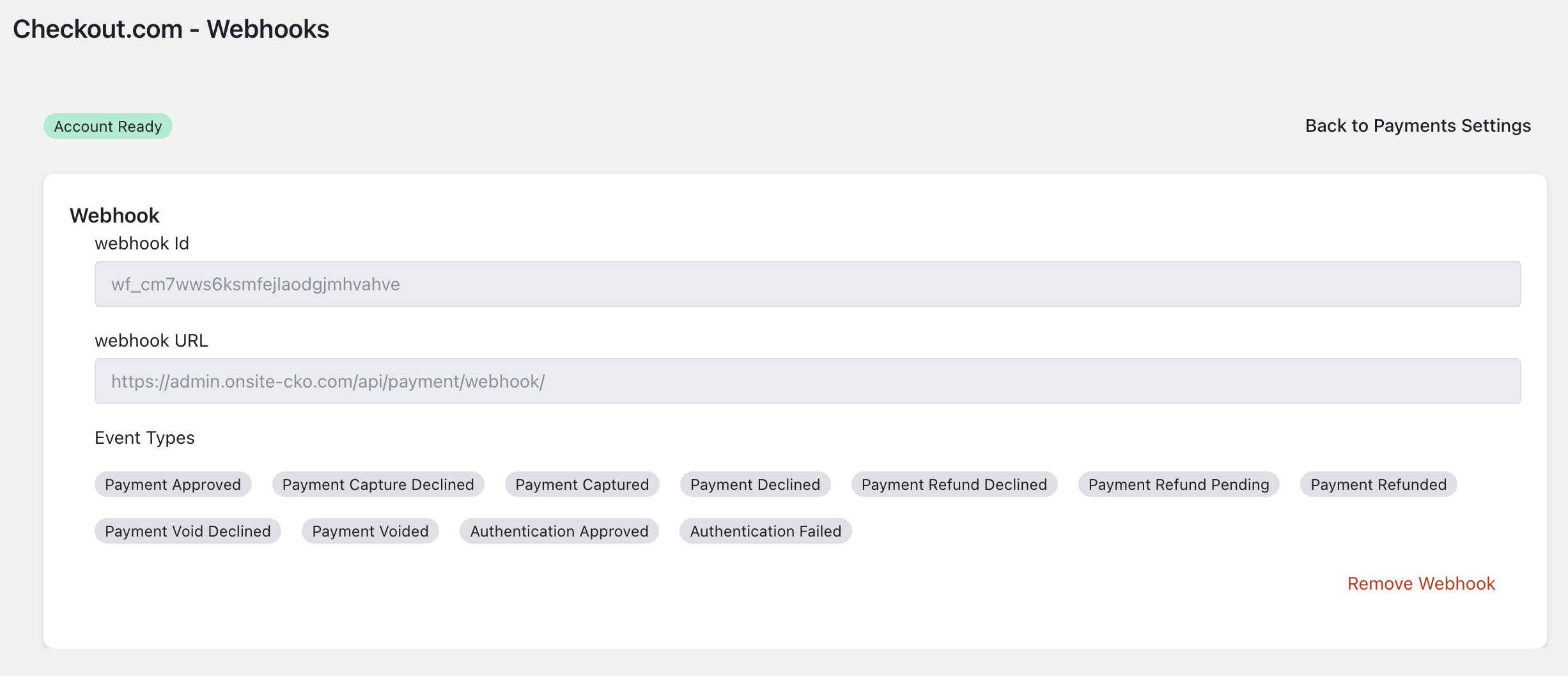Click the Event Types label
Screen dimensions: 1568x676
[145, 437]
